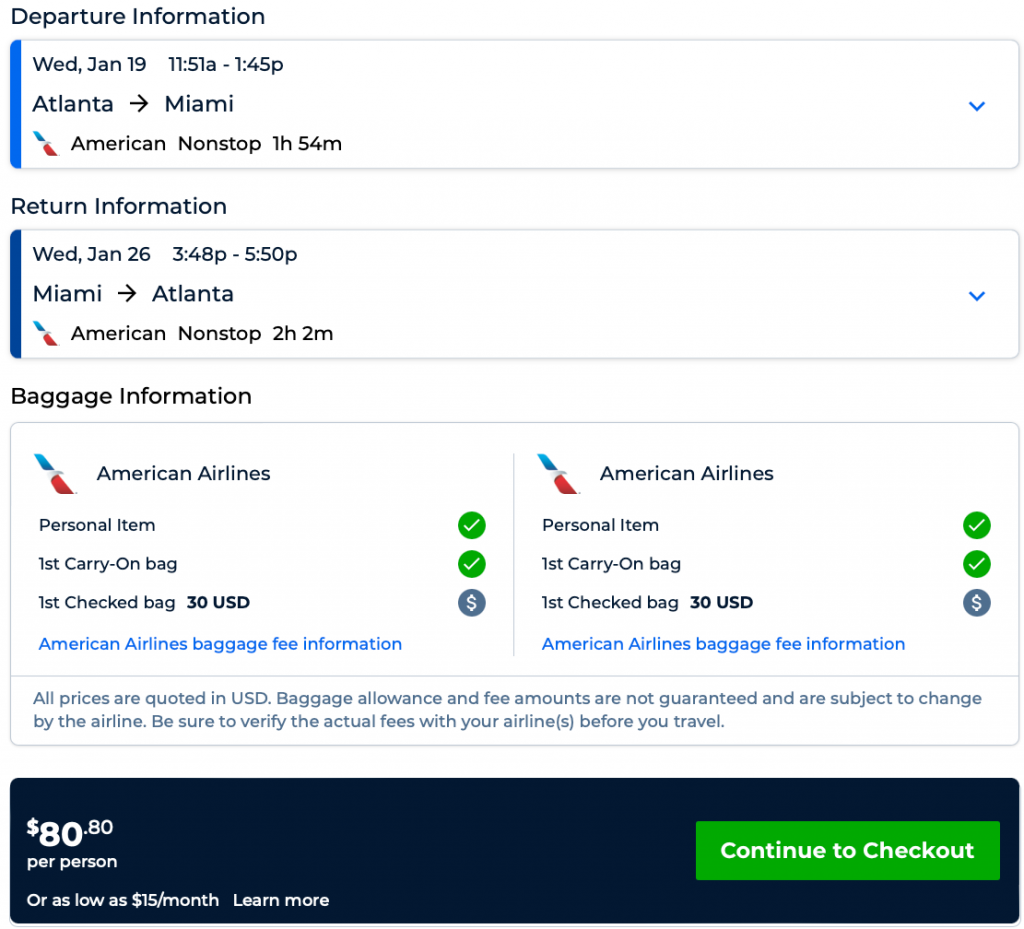Screen dimensions: 1024x929
Task: Click dollar icon for left 1st Checked bag
Action: tap(472, 603)
